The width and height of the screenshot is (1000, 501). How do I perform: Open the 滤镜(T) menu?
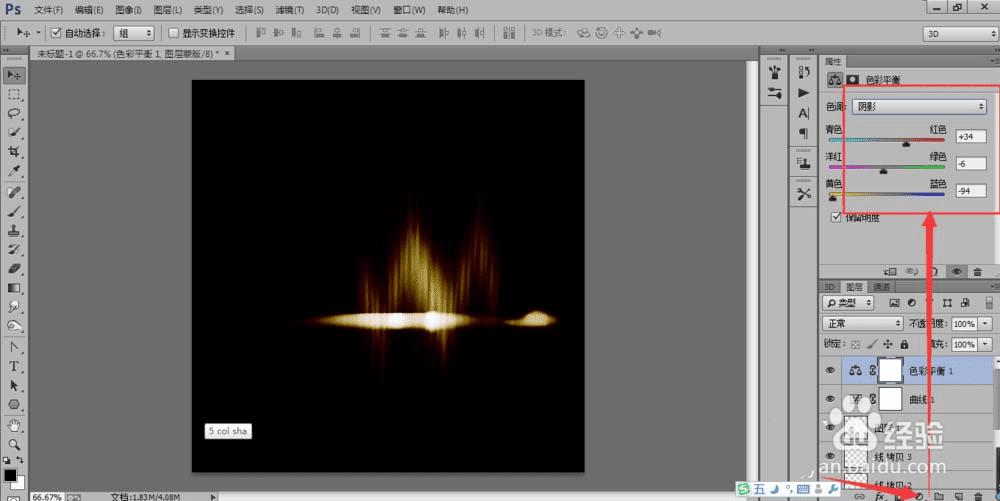(290, 10)
